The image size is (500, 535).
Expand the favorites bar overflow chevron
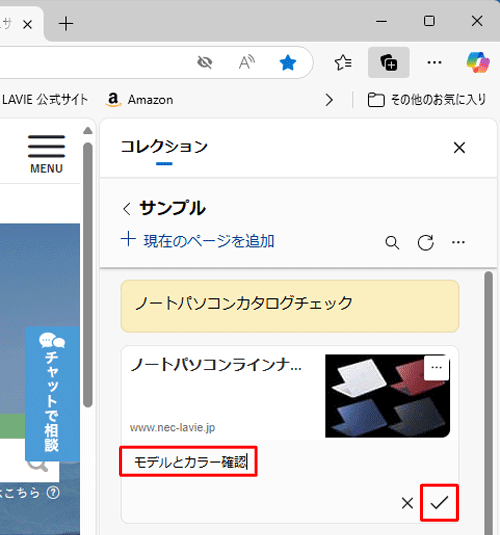click(x=329, y=100)
